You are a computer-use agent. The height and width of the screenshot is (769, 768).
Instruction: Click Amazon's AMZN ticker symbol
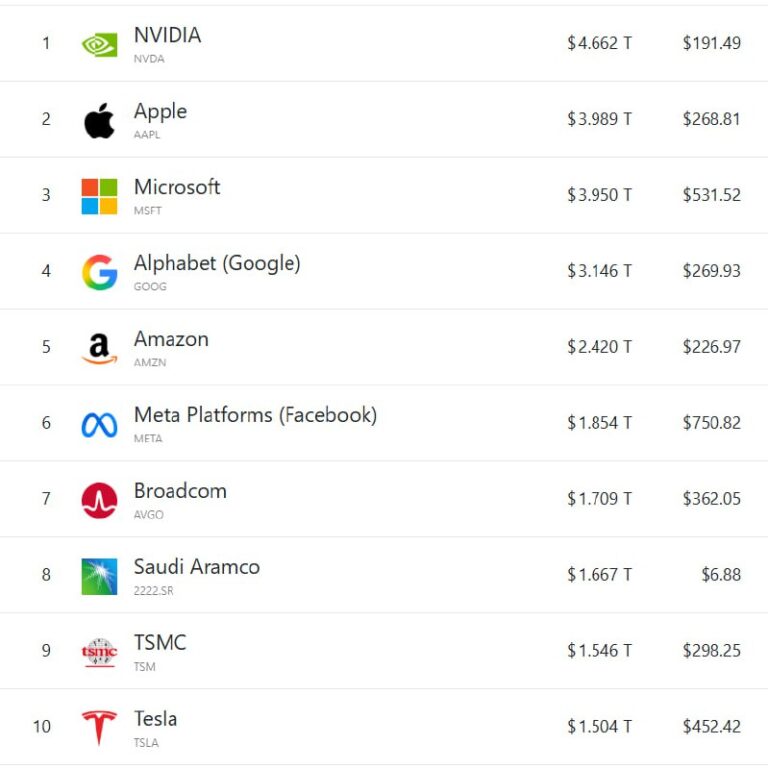tap(150, 363)
